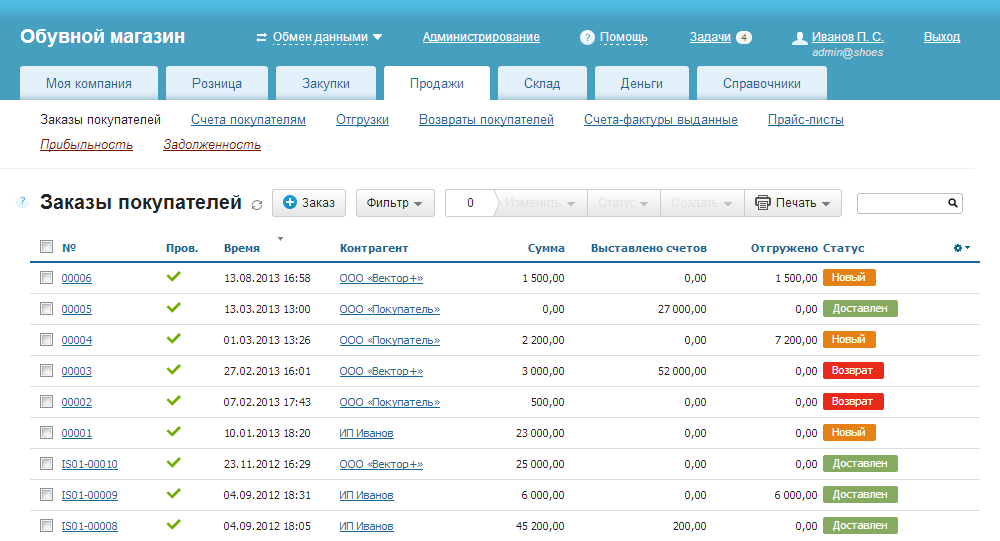1000x541 pixels.
Task: Click the sort arrow above Время column
Action: (x=280, y=239)
